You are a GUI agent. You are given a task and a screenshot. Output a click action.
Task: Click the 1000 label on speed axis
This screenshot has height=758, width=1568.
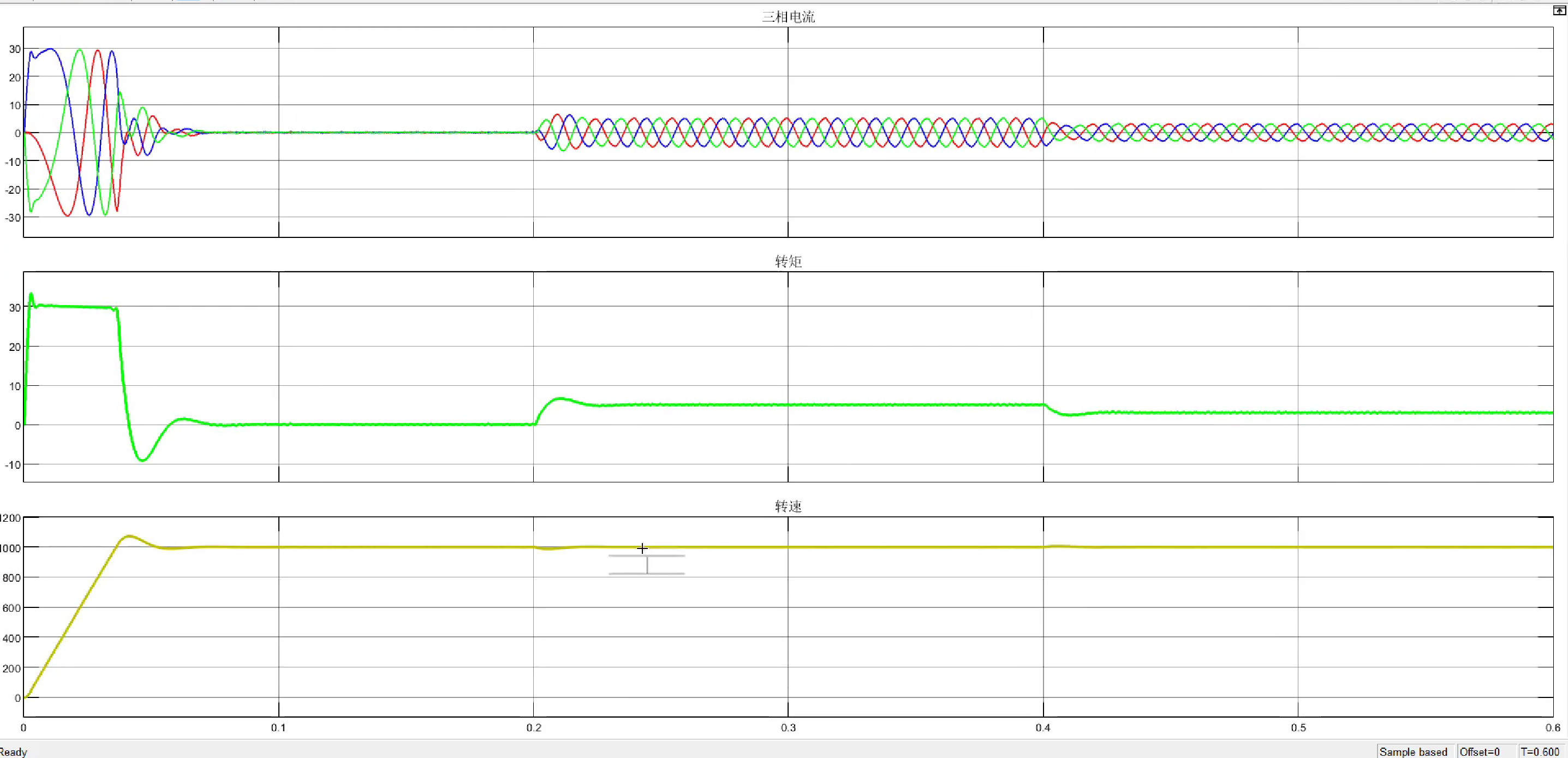[10, 548]
